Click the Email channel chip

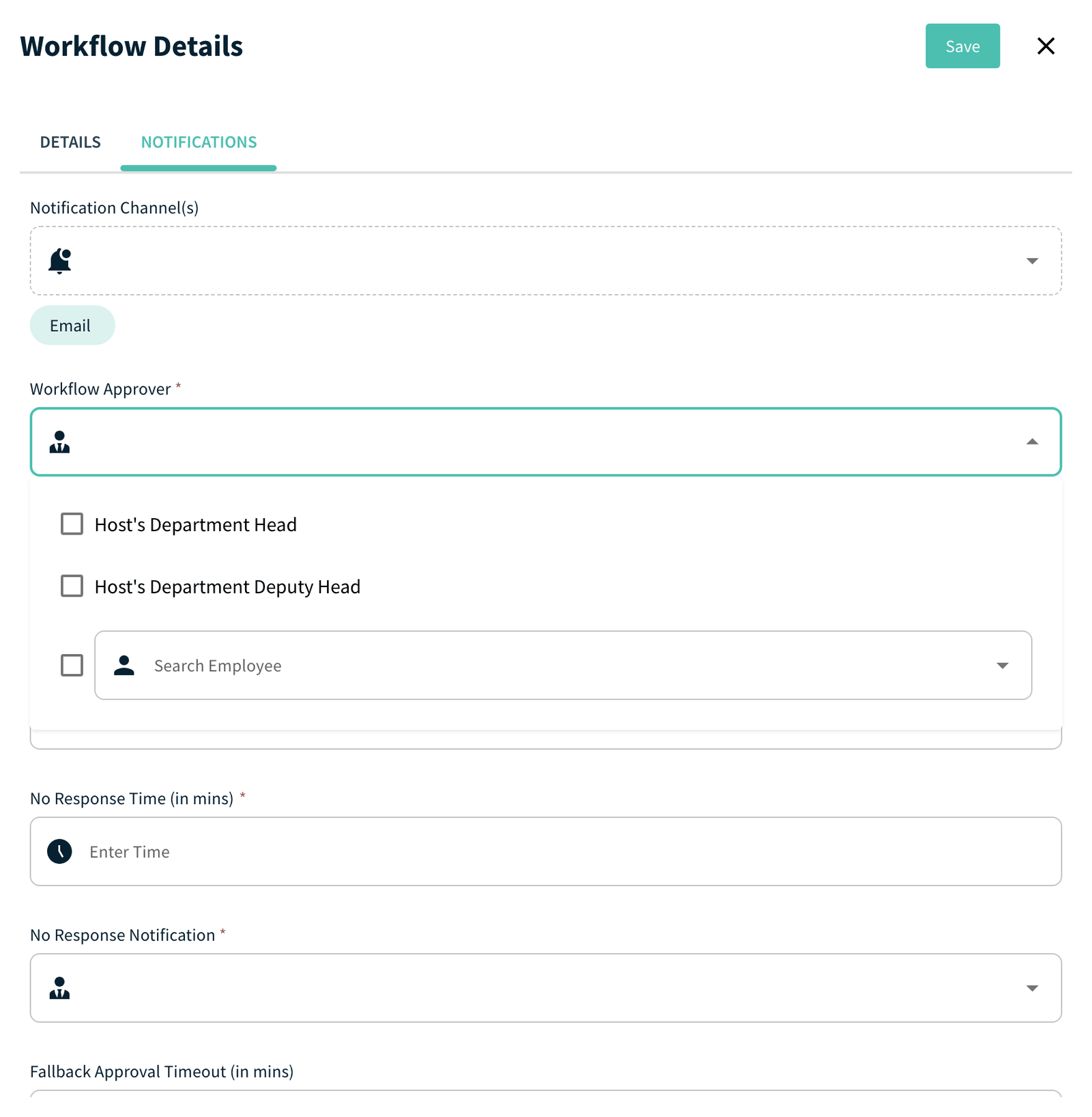(72, 325)
